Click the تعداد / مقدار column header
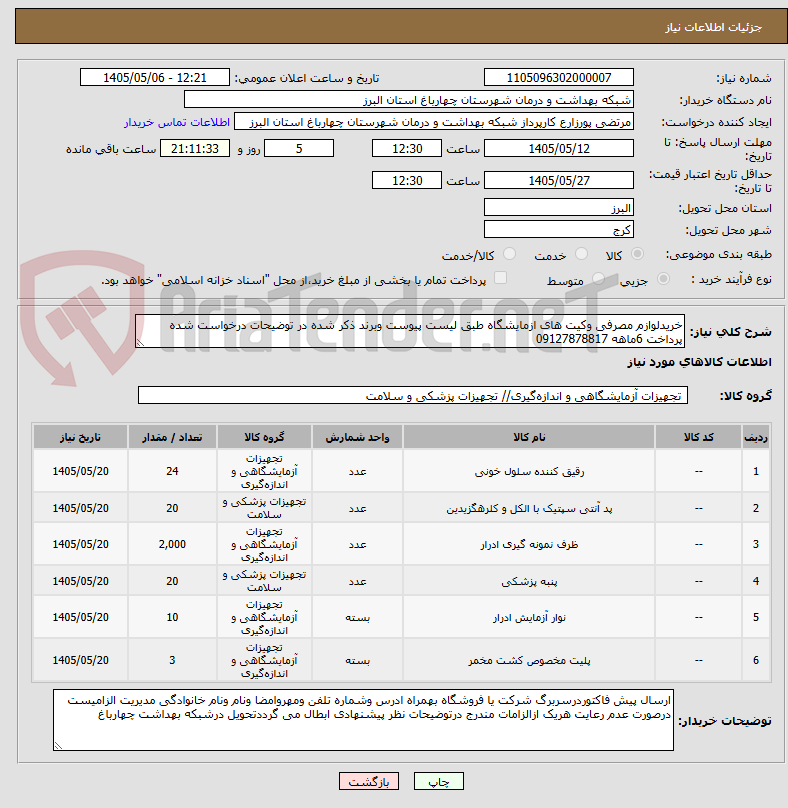Image resolution: width=788 pixels, height=808 pixels. pyautogui.click(x=172, y=437)
